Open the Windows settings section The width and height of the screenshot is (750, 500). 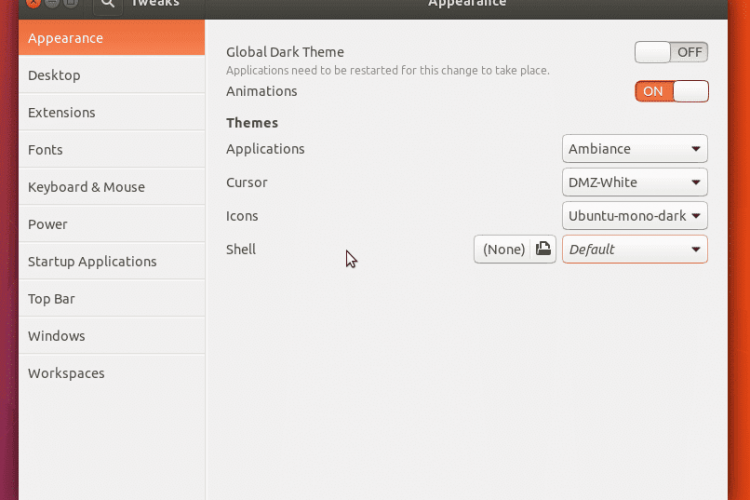tap(112, 336)
